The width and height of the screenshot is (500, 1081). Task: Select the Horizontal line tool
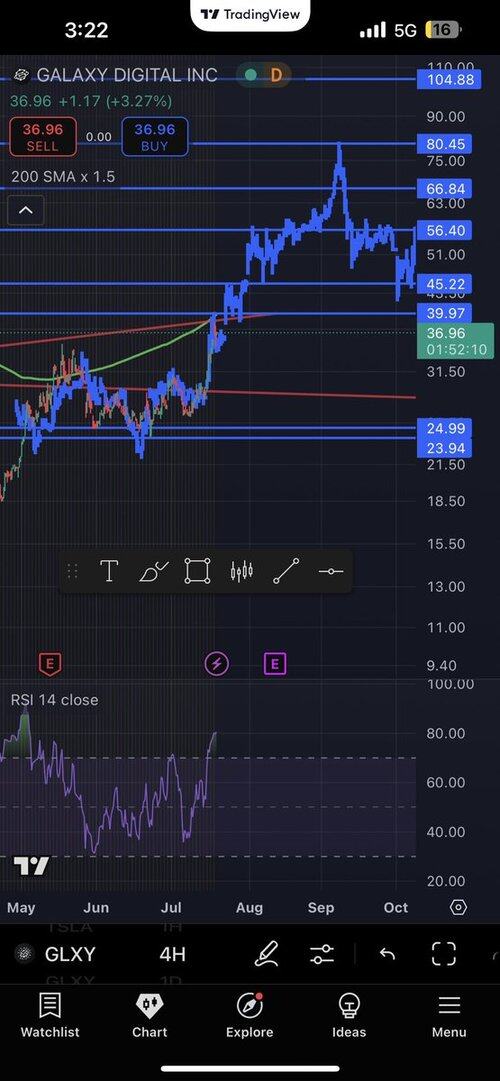[331, 572]
